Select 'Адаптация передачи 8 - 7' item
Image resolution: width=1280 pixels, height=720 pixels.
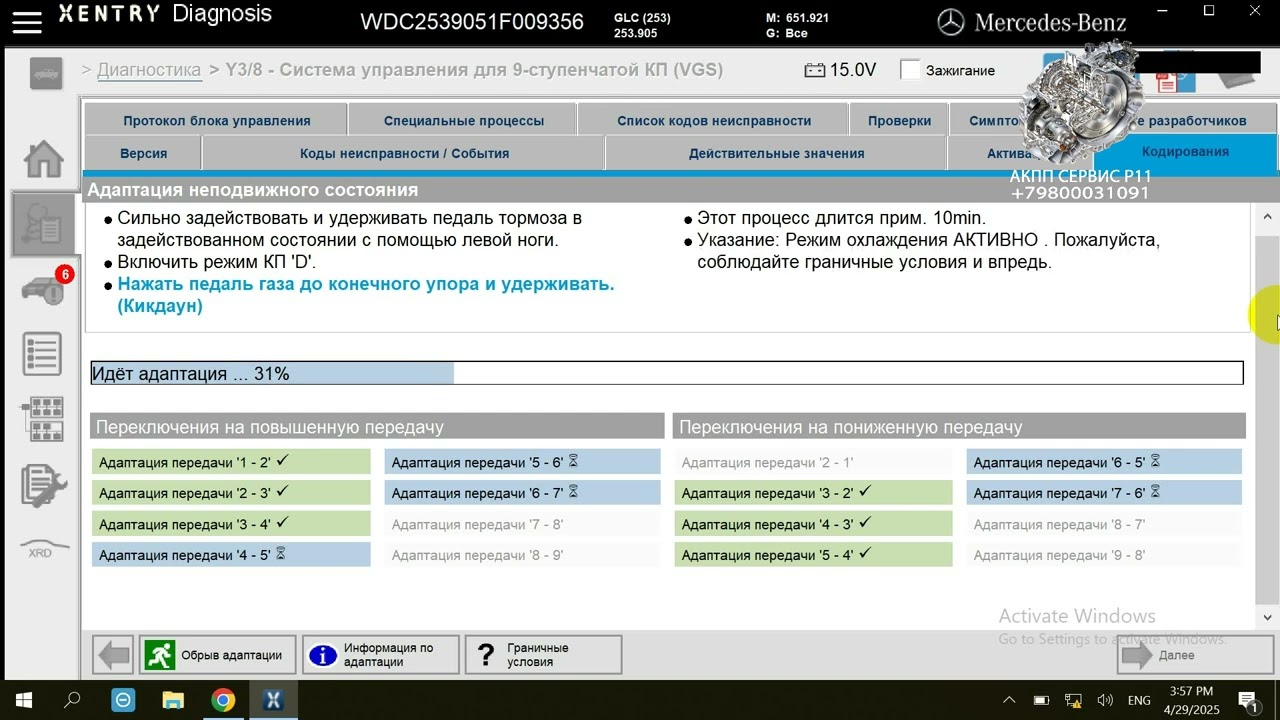pos(1105,524)
